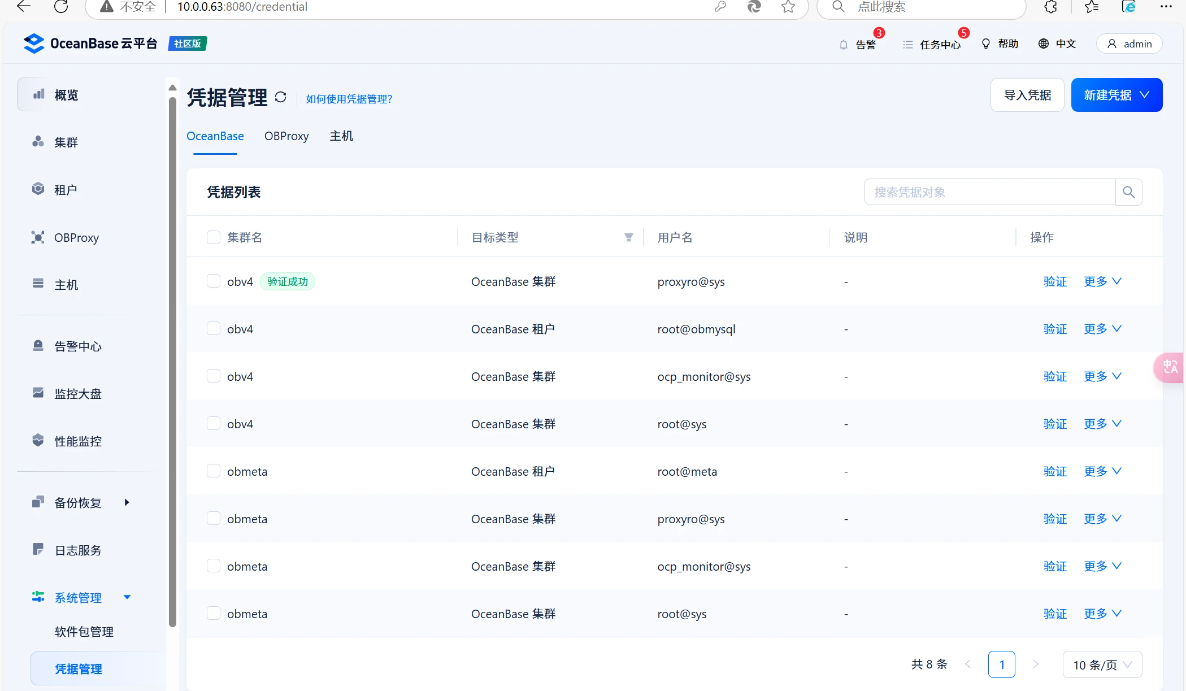This screenshot has width=1186, height=691.
Task: Reload the page with browser refresh icon
Action: tap(61, 7)
